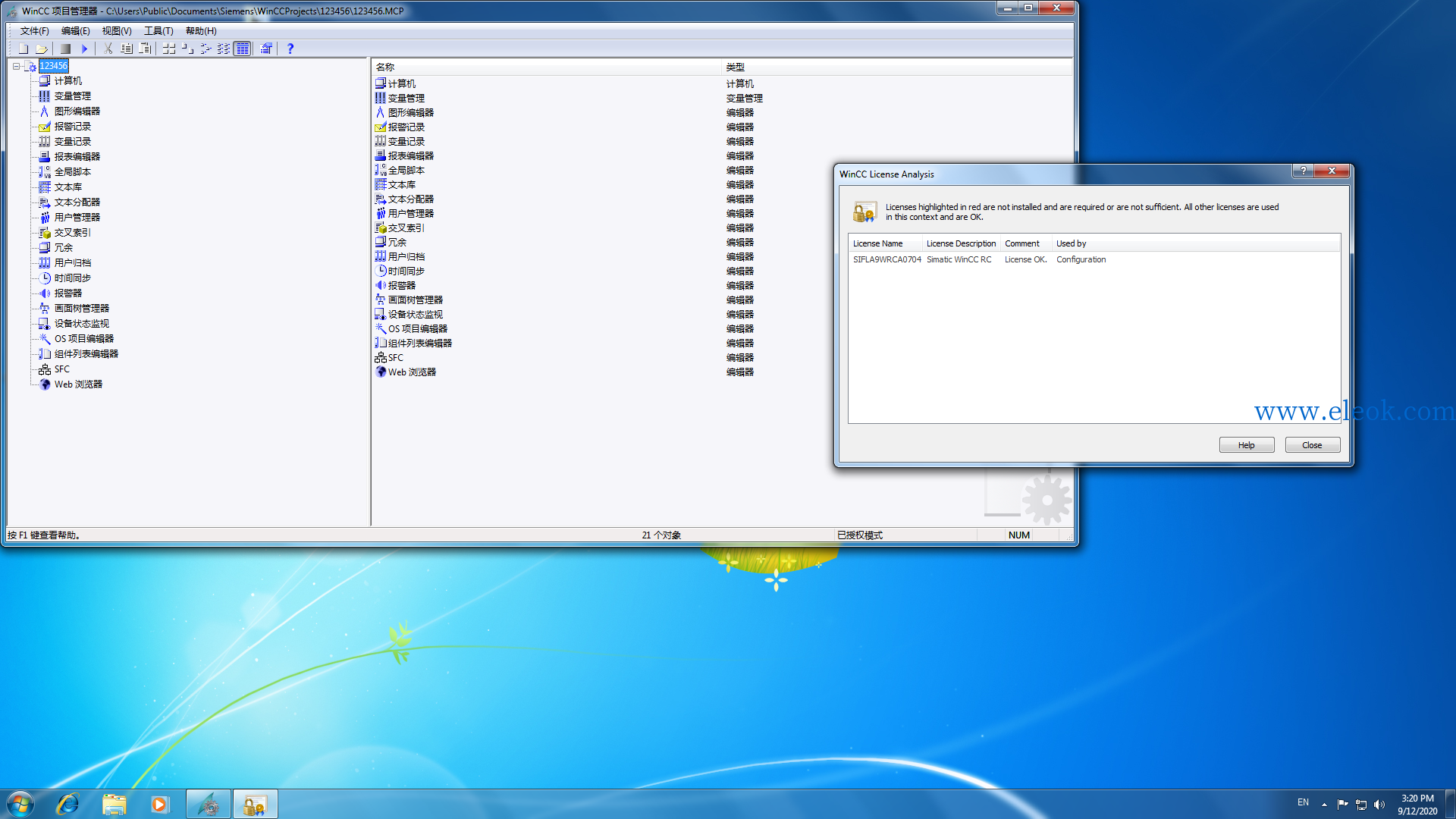Sort list by 类型 column header
The image size is (1456, 819).
click(897, 67)
